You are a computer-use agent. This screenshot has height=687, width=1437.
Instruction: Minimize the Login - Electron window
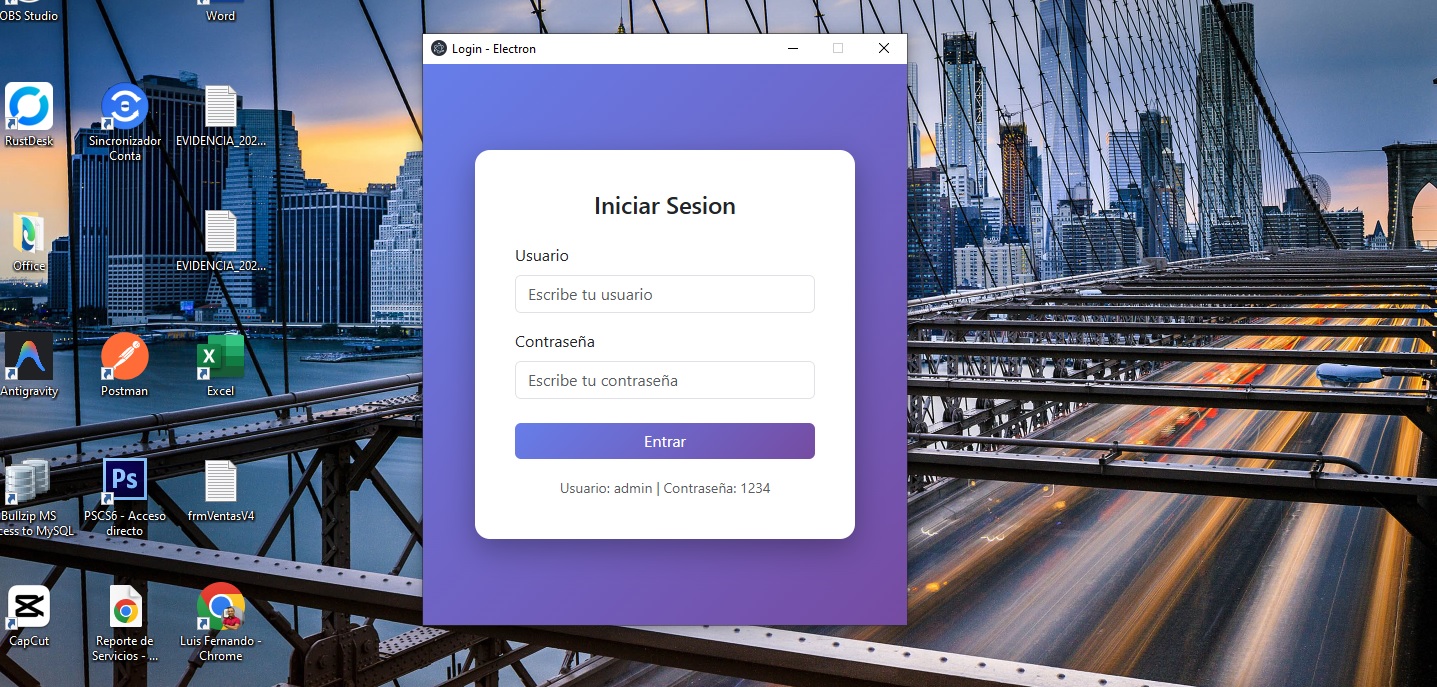tap(793, 48)
